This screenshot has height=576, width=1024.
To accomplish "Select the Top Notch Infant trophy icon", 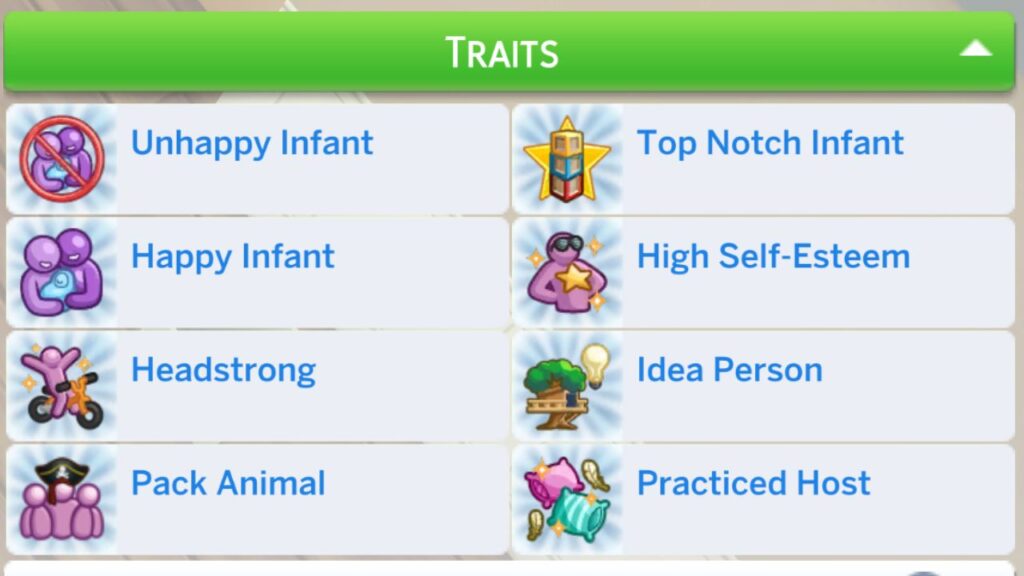I will [x=568, y=157].
